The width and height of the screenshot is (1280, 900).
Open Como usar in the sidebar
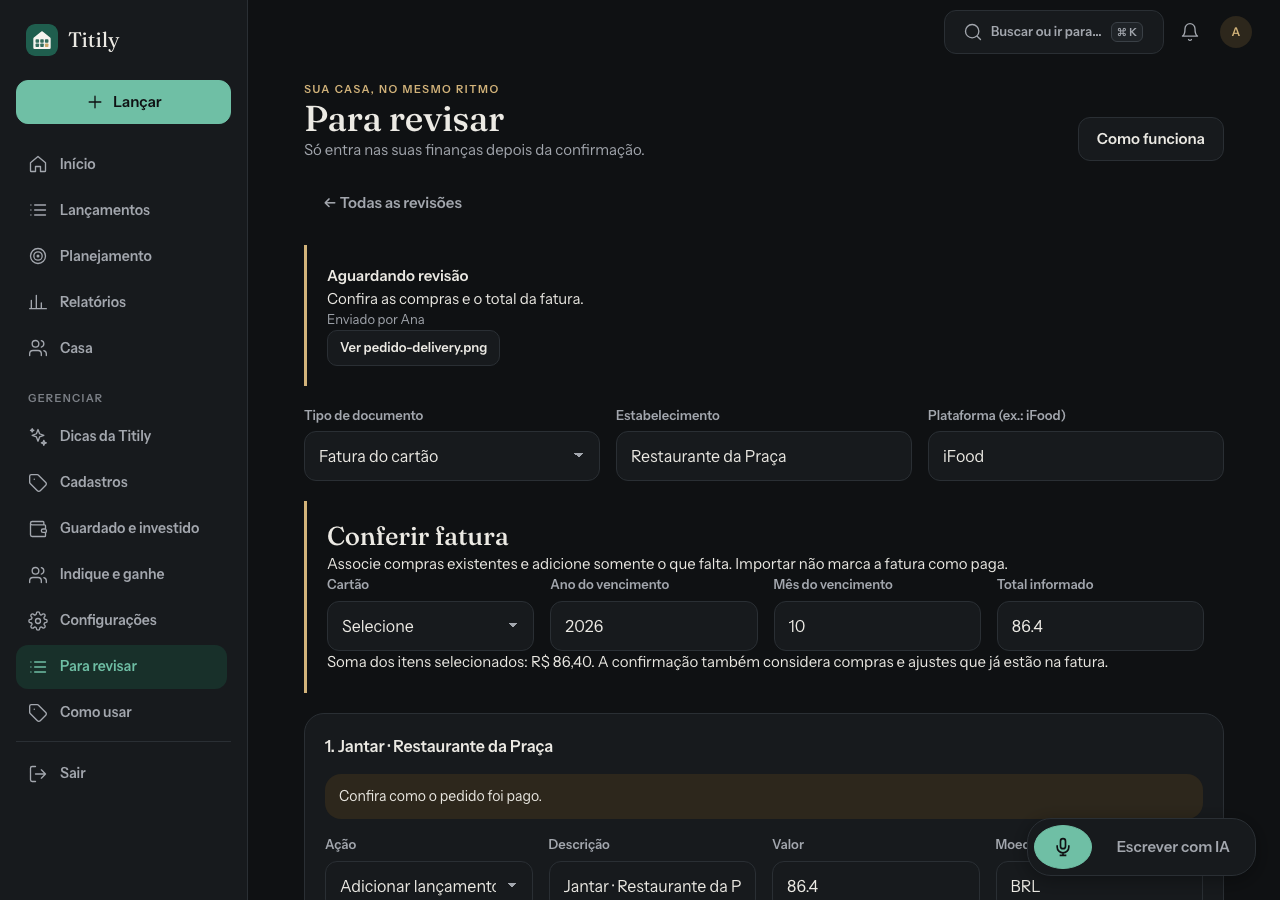pyautogui.click(x=123, y=712)
